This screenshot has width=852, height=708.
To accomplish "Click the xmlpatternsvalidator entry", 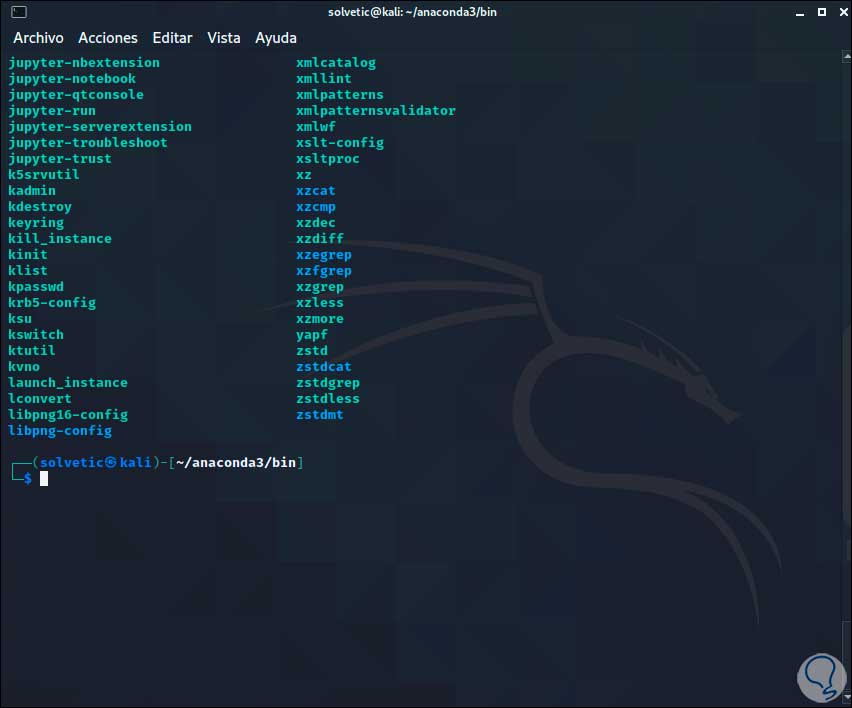I will (x=376, y=111).
